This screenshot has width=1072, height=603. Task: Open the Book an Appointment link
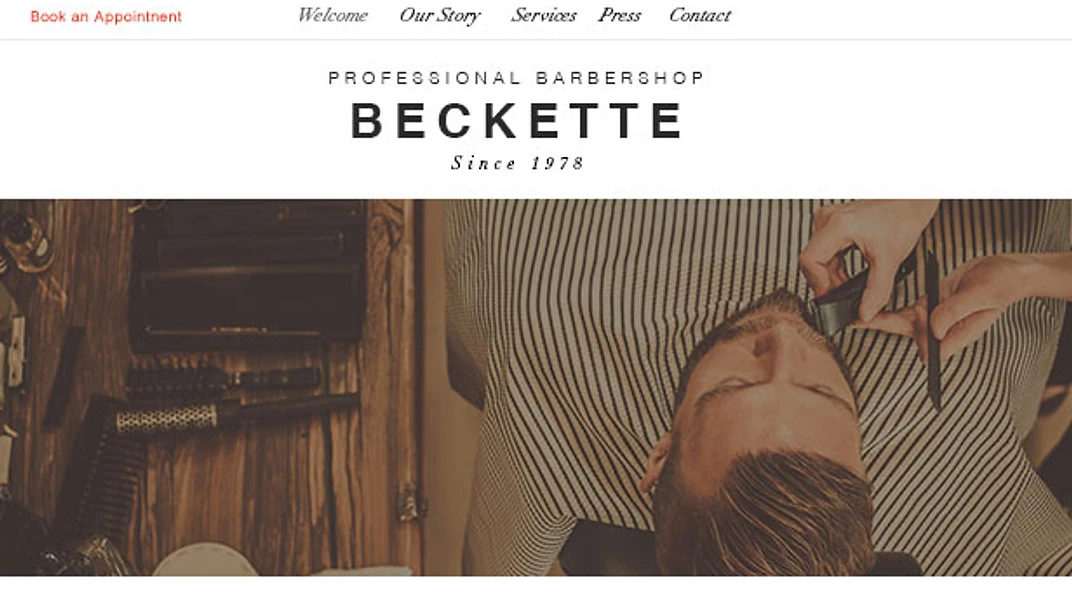click(106, 16)
